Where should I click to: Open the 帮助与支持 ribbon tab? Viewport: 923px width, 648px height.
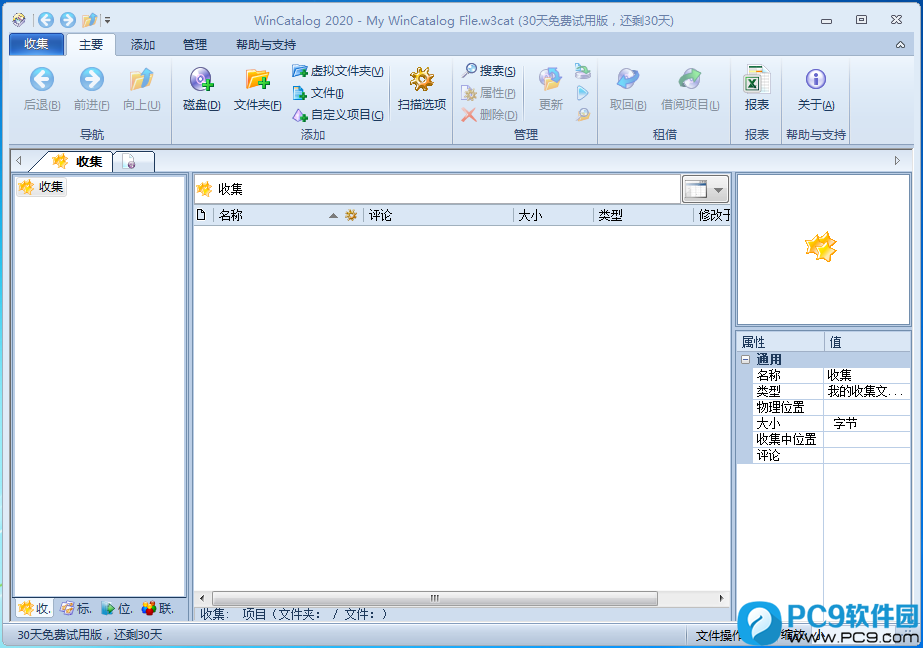tap(265, 45)
